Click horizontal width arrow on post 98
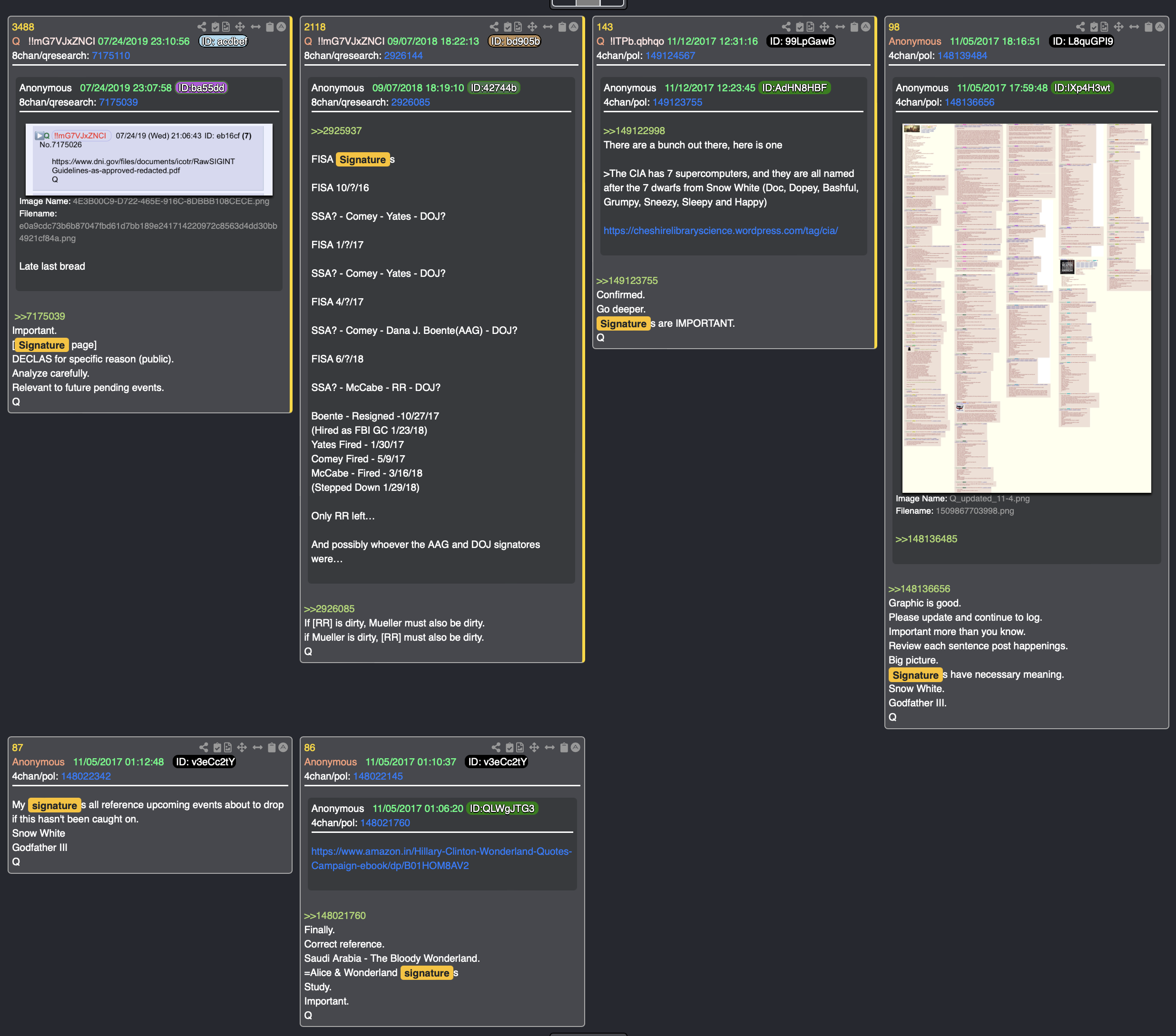 [x=1134, y=27]
